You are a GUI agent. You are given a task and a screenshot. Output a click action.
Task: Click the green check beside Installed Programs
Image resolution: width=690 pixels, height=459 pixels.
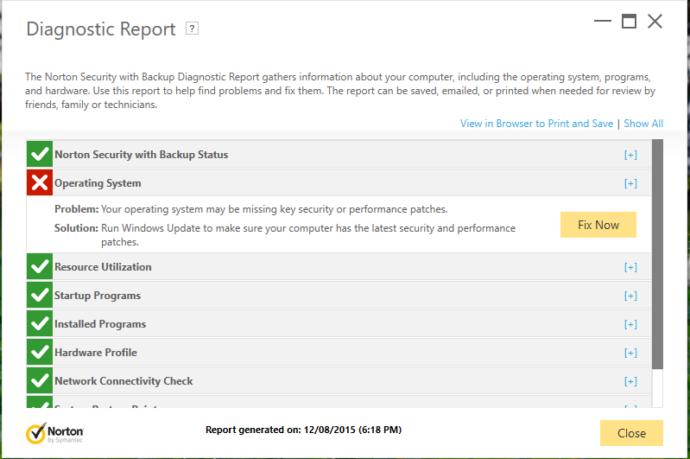(x=40, y=323)
